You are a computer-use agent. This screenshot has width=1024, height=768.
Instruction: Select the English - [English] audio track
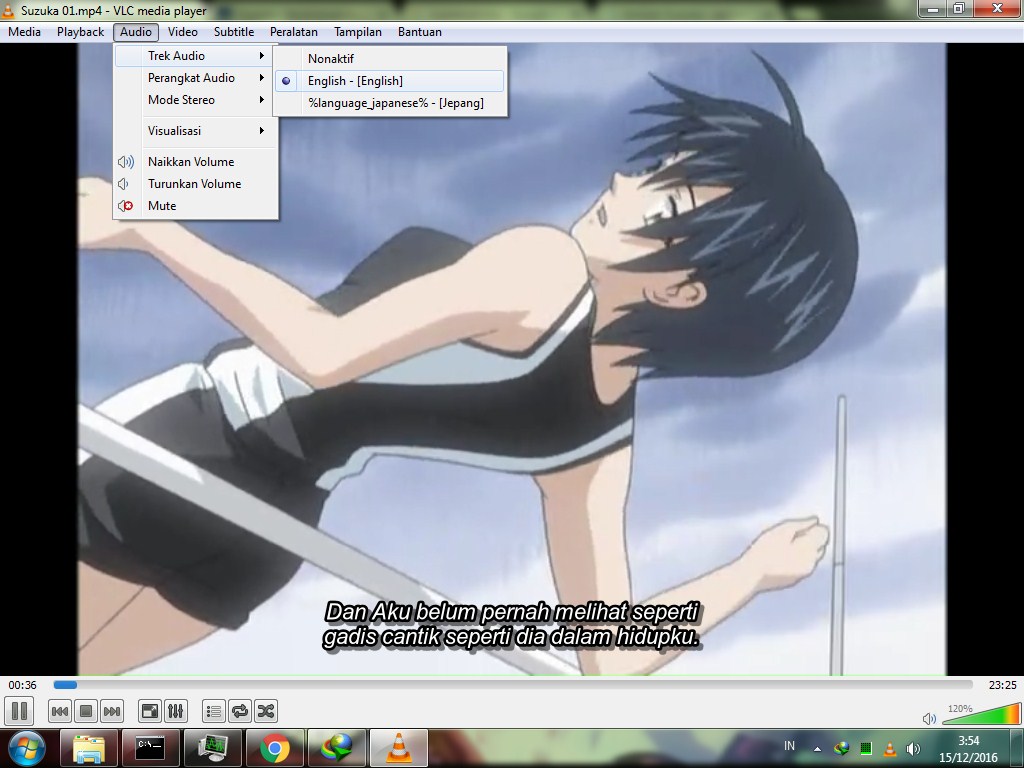[x=390, y=81]
